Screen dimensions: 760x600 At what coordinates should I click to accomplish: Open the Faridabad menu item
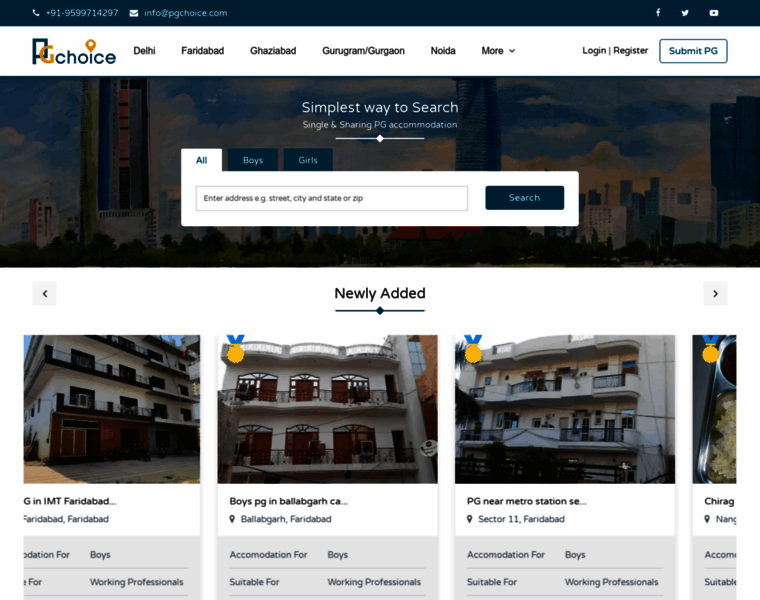(203, 51)
